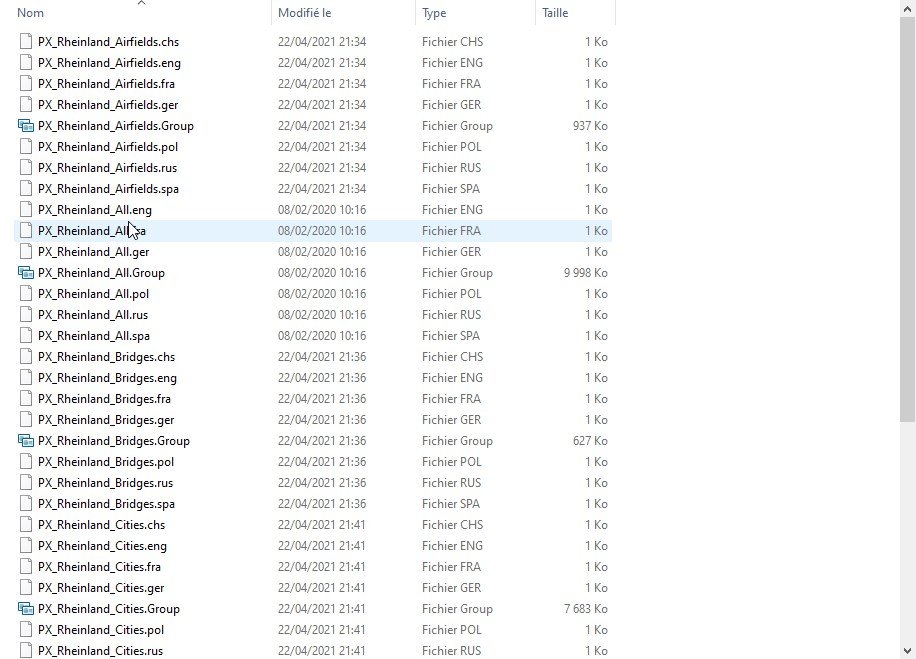The height and width of the screenshot is (659, 916).
Task: Select file name PX_Rheinland_Cities.pol
Action: pyautogui.click(x=101, y=630)
